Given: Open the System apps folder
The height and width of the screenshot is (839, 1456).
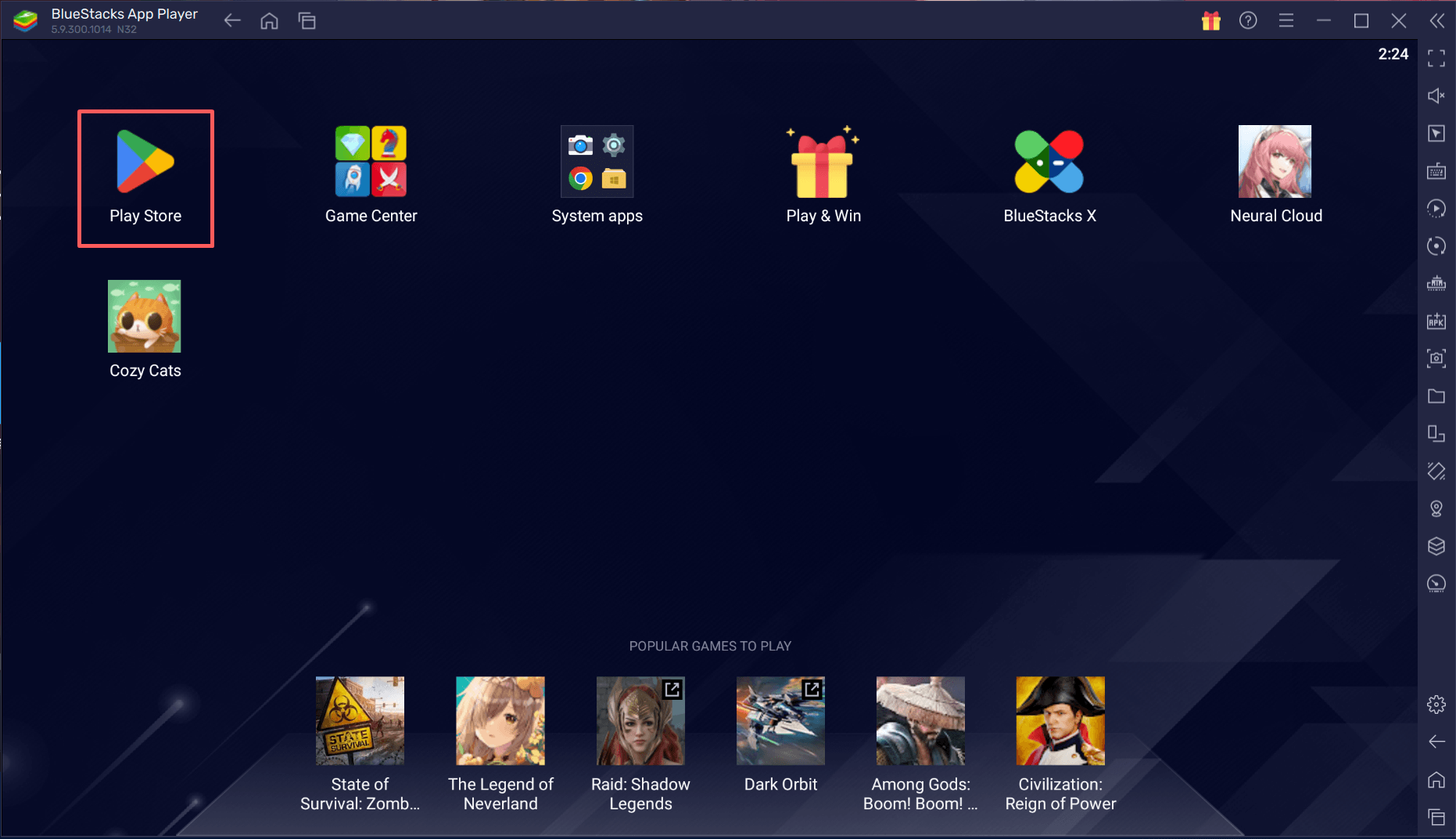Looking at the screenshot, I should pyautogui.click(x=597, y=175).
